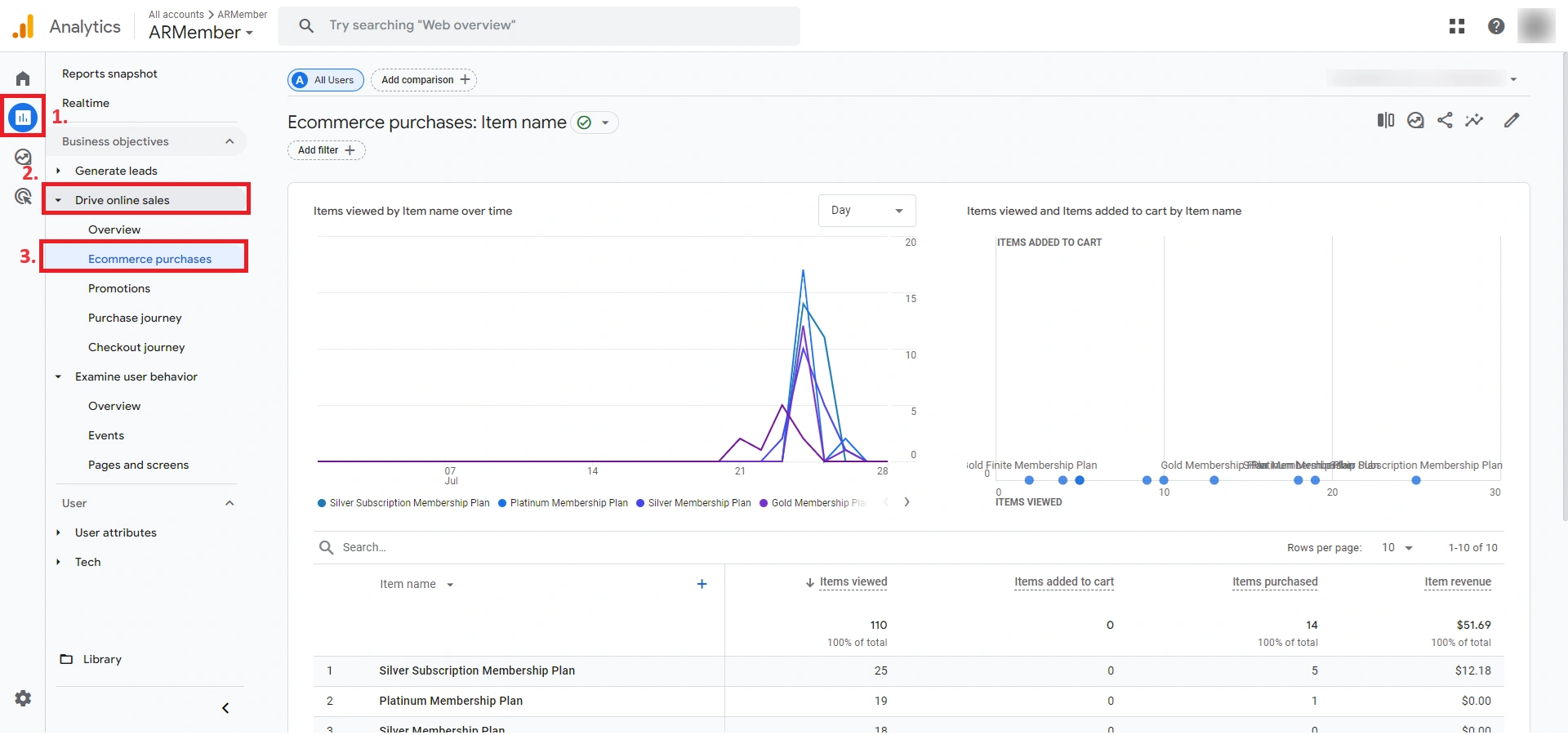Collapse the Drive online sales group
The width and height of the screenshot is (1568, 735).
(x=58, y=200)
